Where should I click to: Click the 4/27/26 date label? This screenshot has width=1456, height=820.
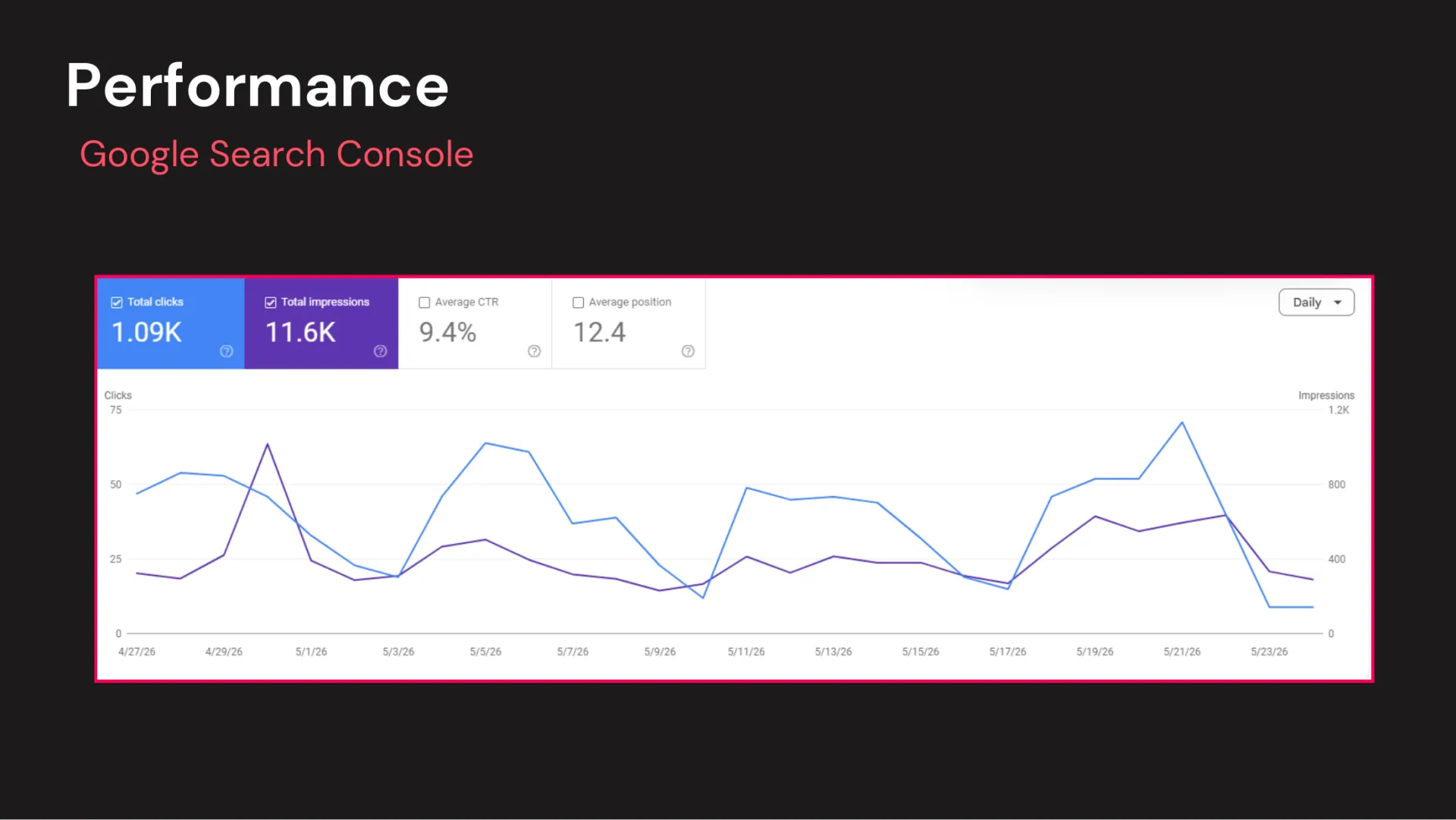click(x=136, y=652)
